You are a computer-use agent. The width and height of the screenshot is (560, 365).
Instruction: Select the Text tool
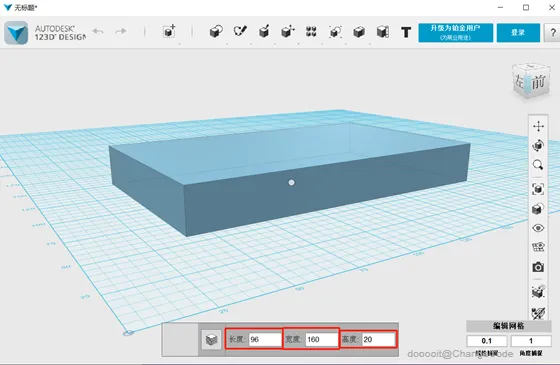click(x=406, y=32)
